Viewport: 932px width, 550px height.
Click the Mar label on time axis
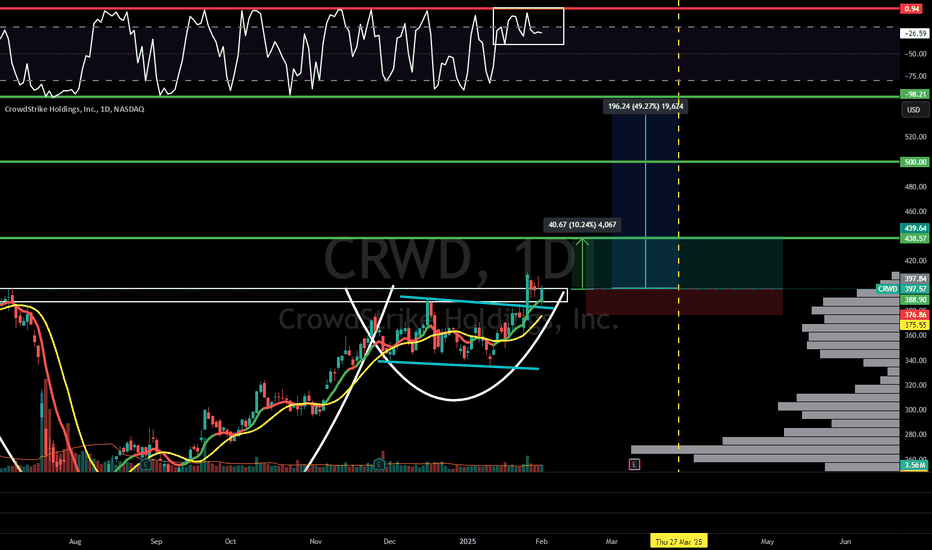click(612, 542)
